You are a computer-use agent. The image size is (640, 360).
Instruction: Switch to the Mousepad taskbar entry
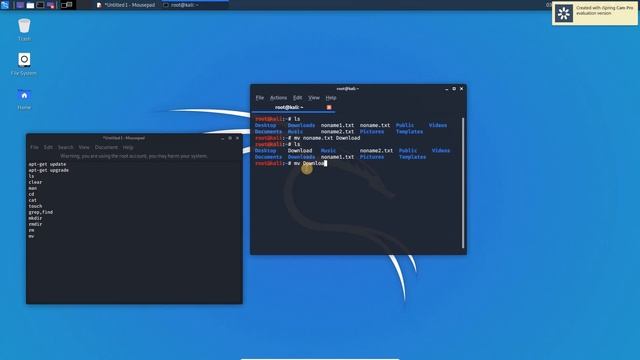tap(126, 5)
